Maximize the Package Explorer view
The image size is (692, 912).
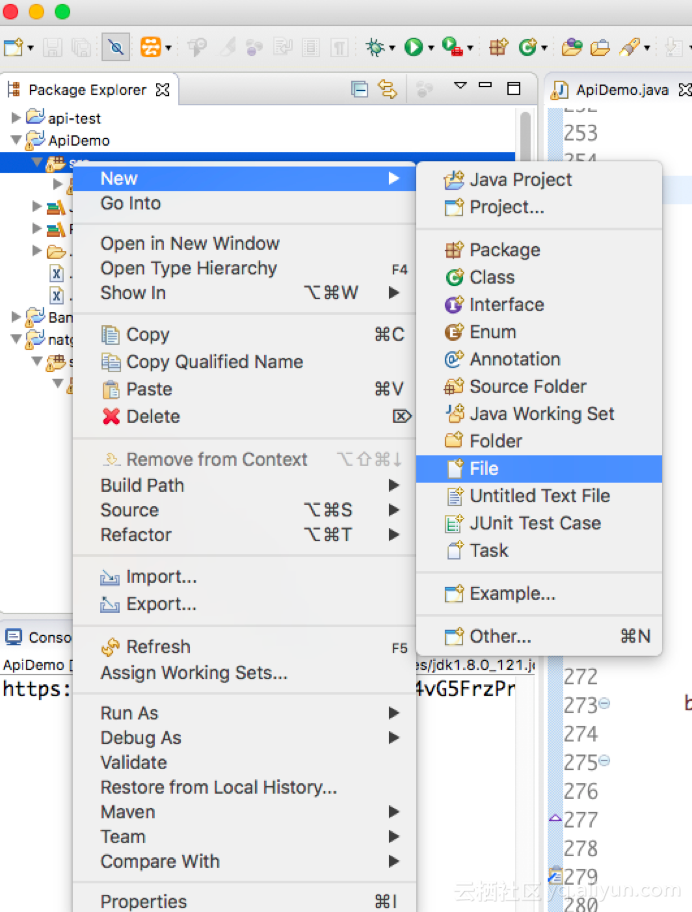click(513, 88)
